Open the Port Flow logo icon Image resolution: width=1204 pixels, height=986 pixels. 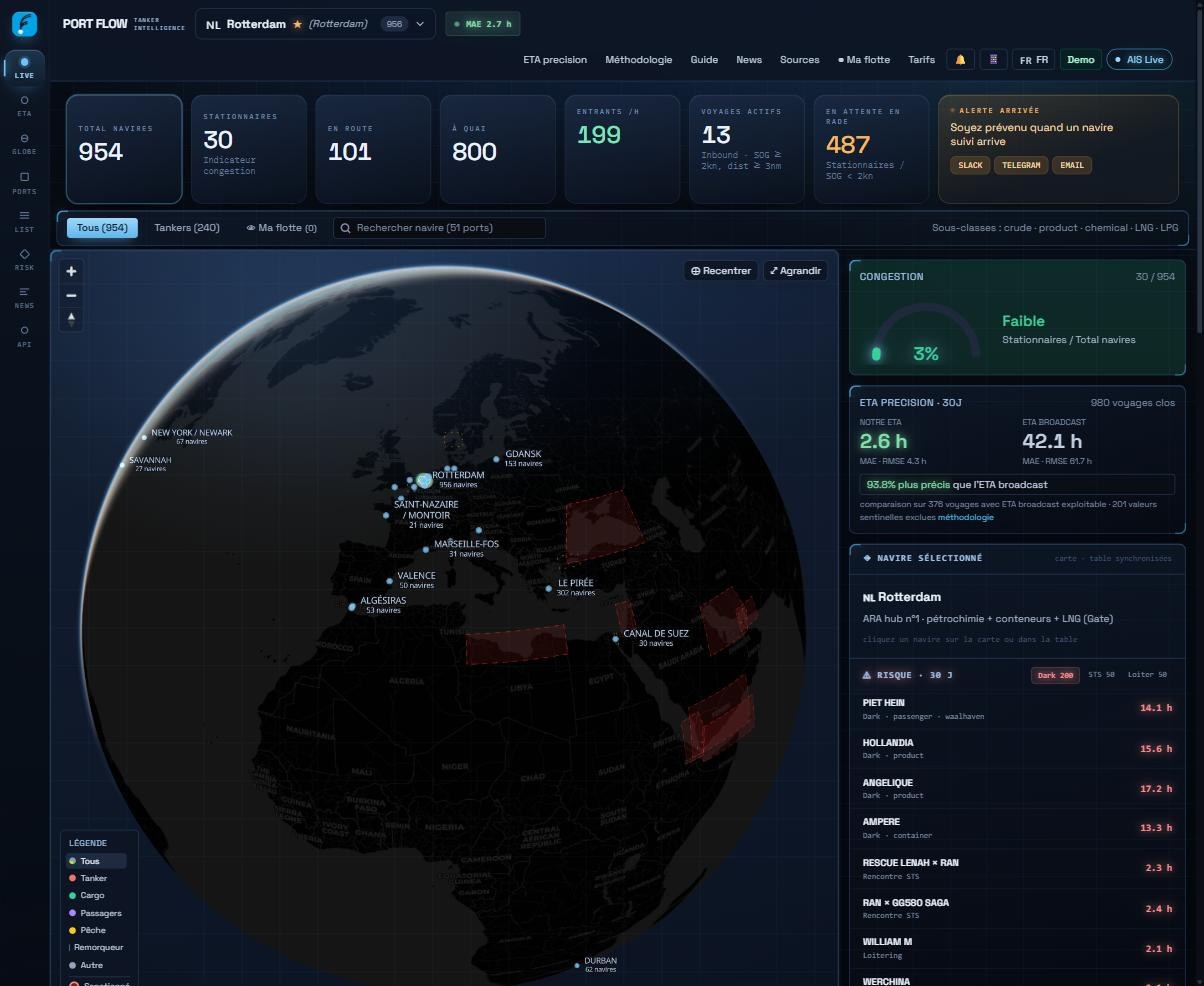click(24, 24)
